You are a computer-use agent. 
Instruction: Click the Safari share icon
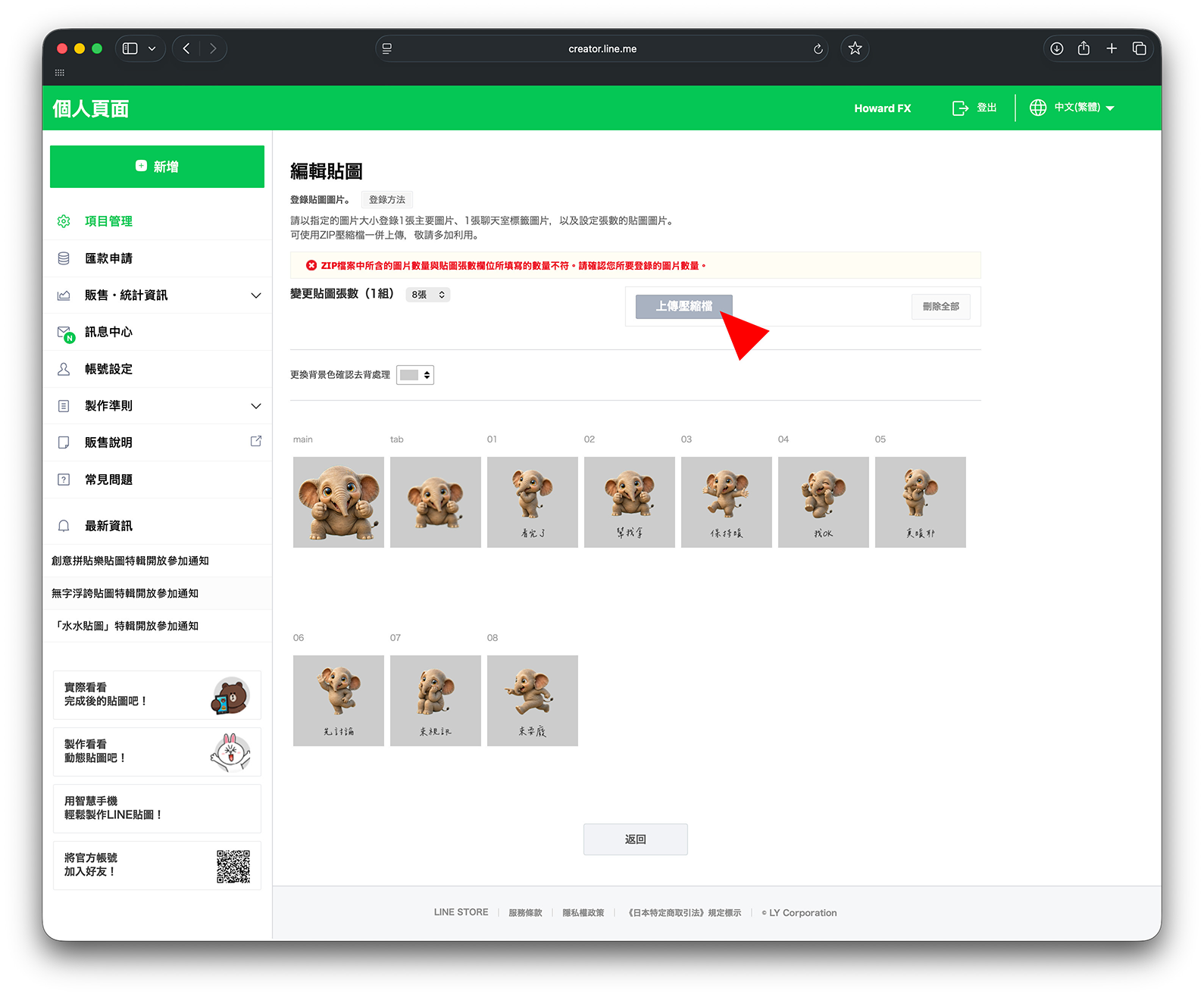pyautogui.click(x=1084, y=48)
